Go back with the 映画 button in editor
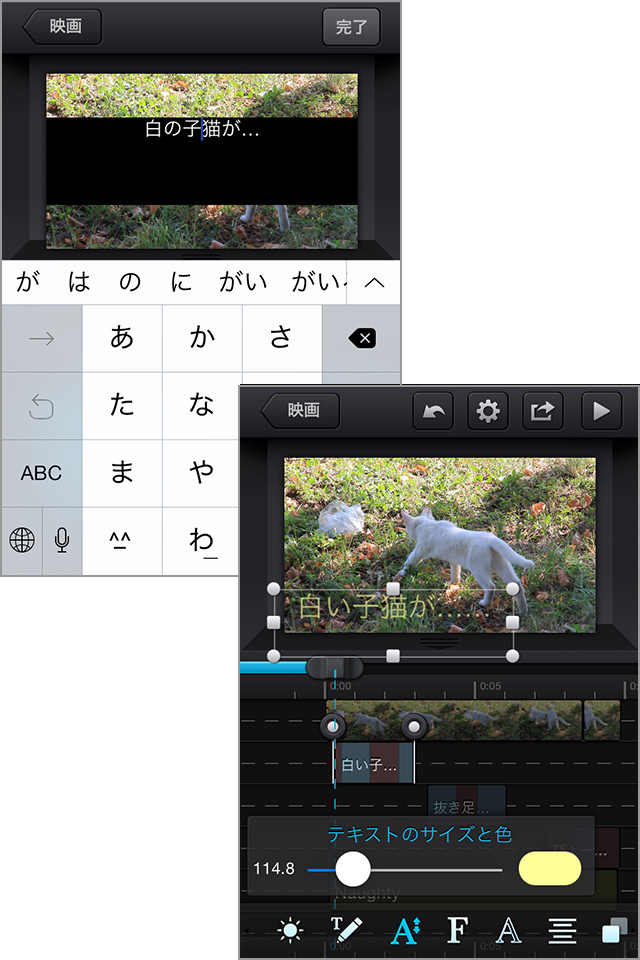 tap(302, 410)
